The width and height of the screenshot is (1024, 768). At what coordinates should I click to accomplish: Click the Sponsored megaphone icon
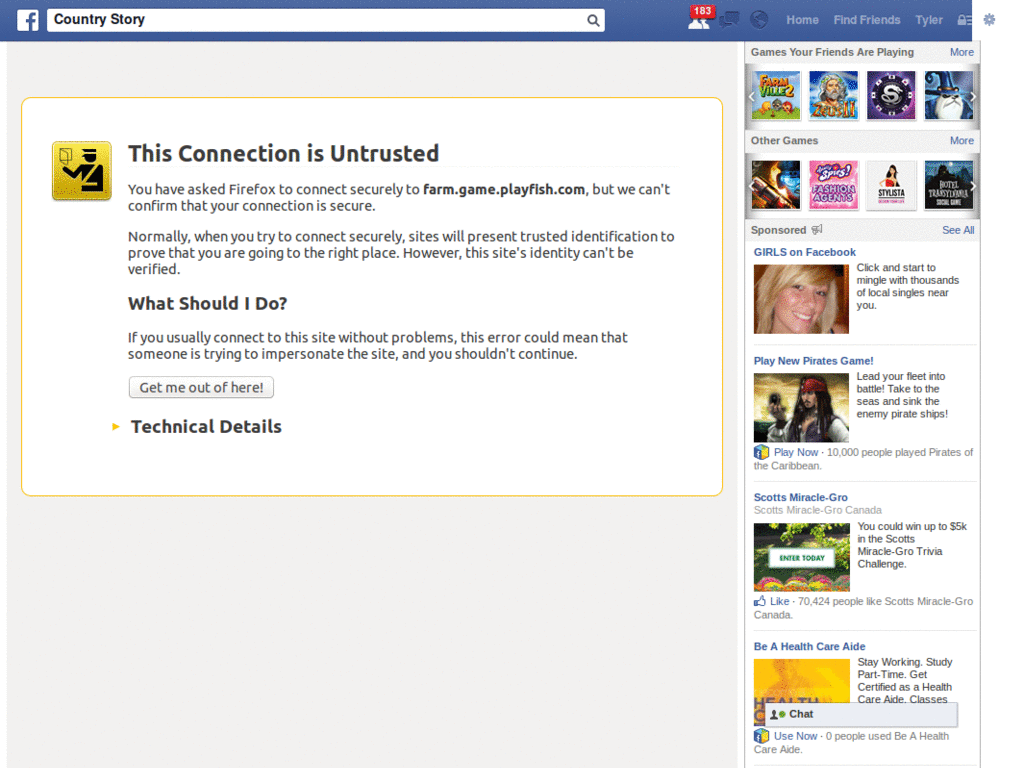[x=816, y=230]
